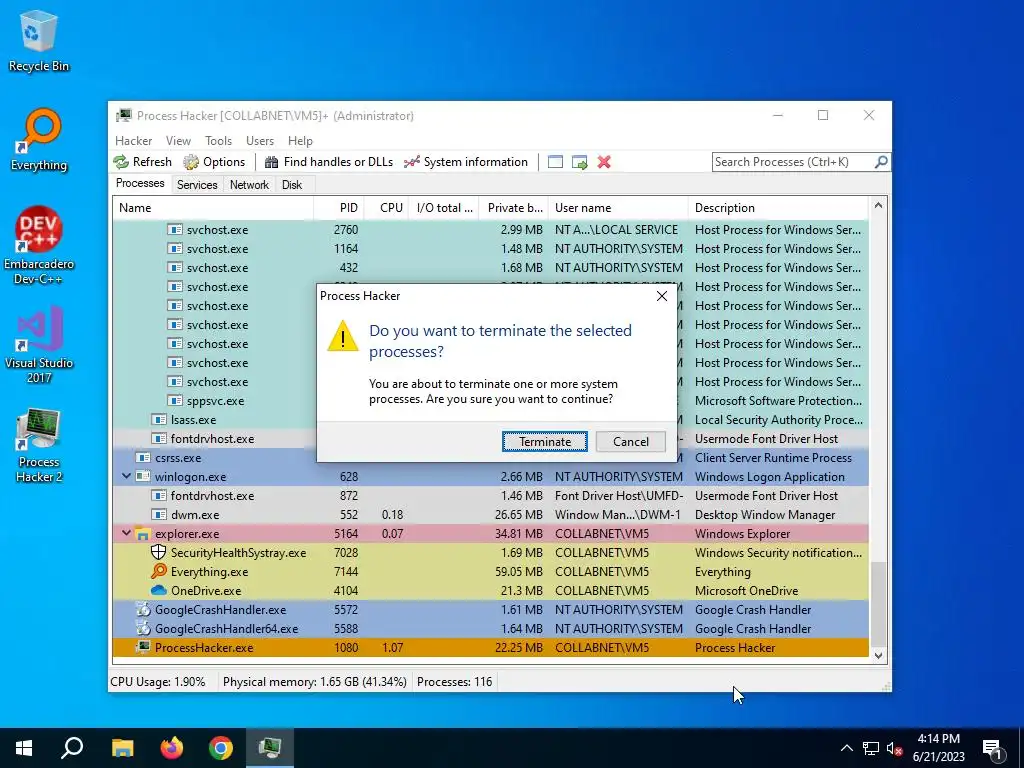Collapse the explorer.exe tree node
Viewport: 1024px width, 768px height.
tap(126, 533)
